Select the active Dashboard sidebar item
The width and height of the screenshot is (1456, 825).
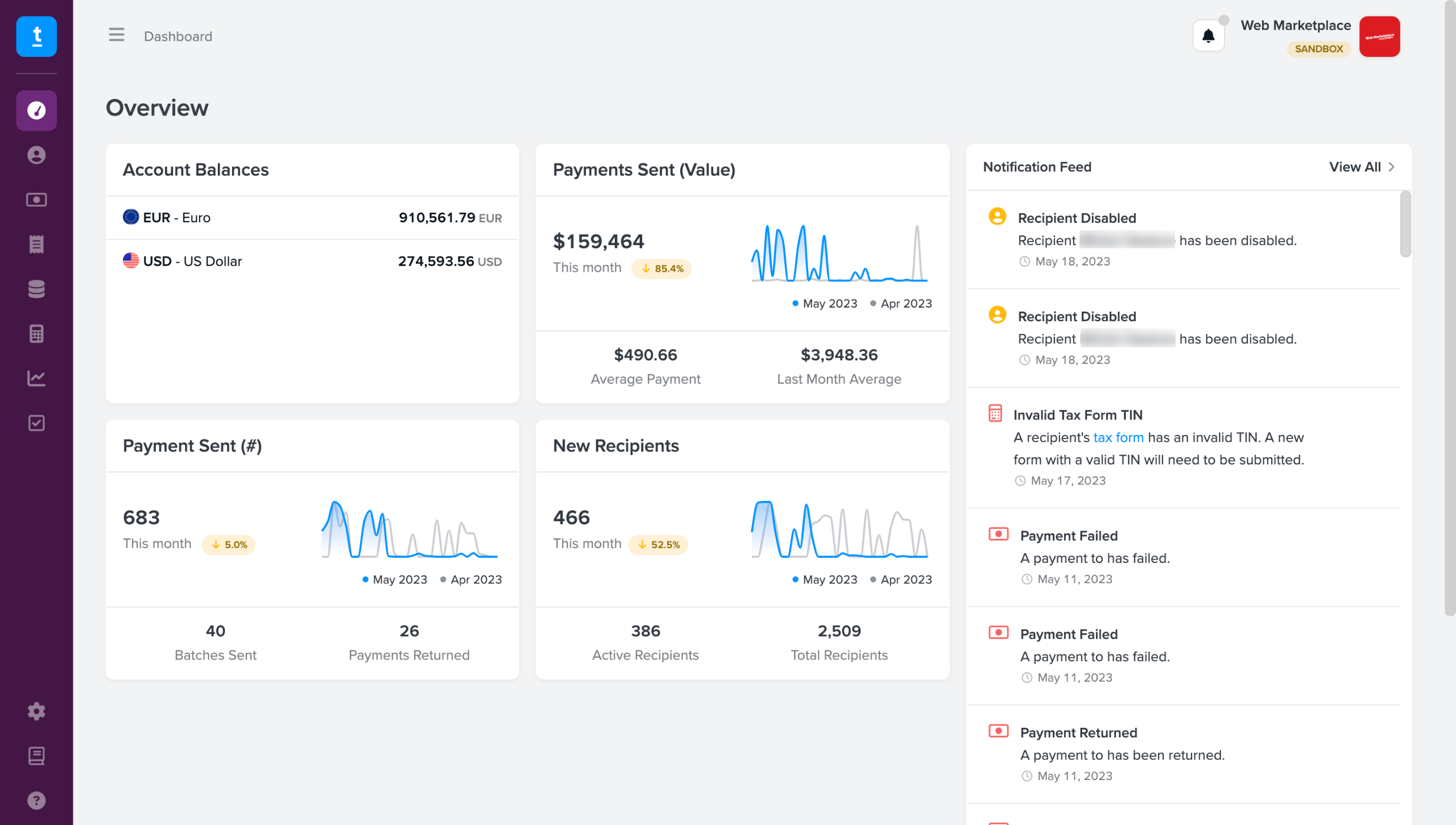click(36, 110)
